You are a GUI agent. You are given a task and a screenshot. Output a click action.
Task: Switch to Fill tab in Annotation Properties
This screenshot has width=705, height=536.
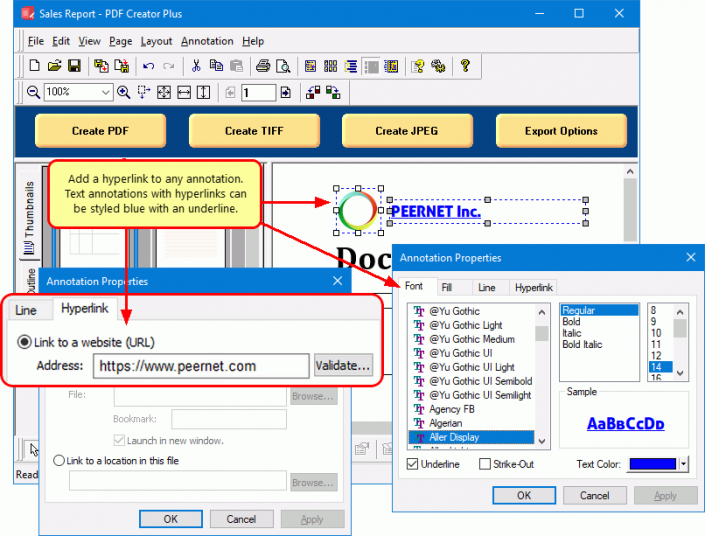point(446,287)
